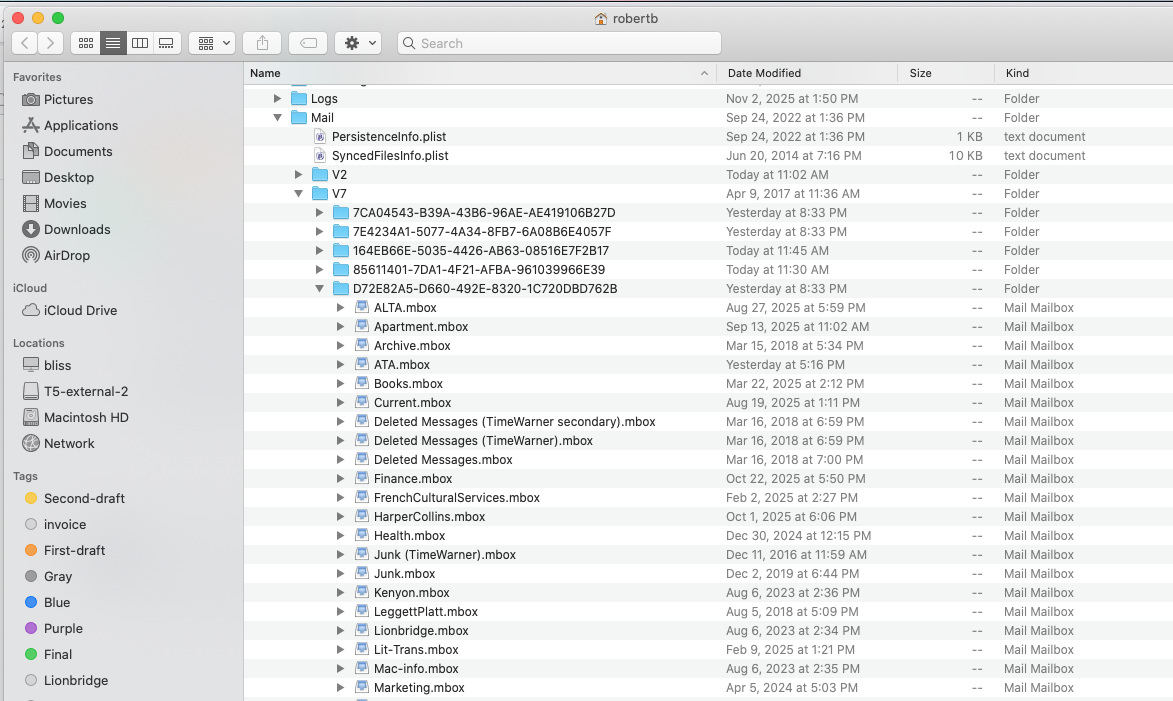Viewport: 1173px width, 701px height.
Task: Click the Finance.mbox mailbox icon
Action: (362, 479)
